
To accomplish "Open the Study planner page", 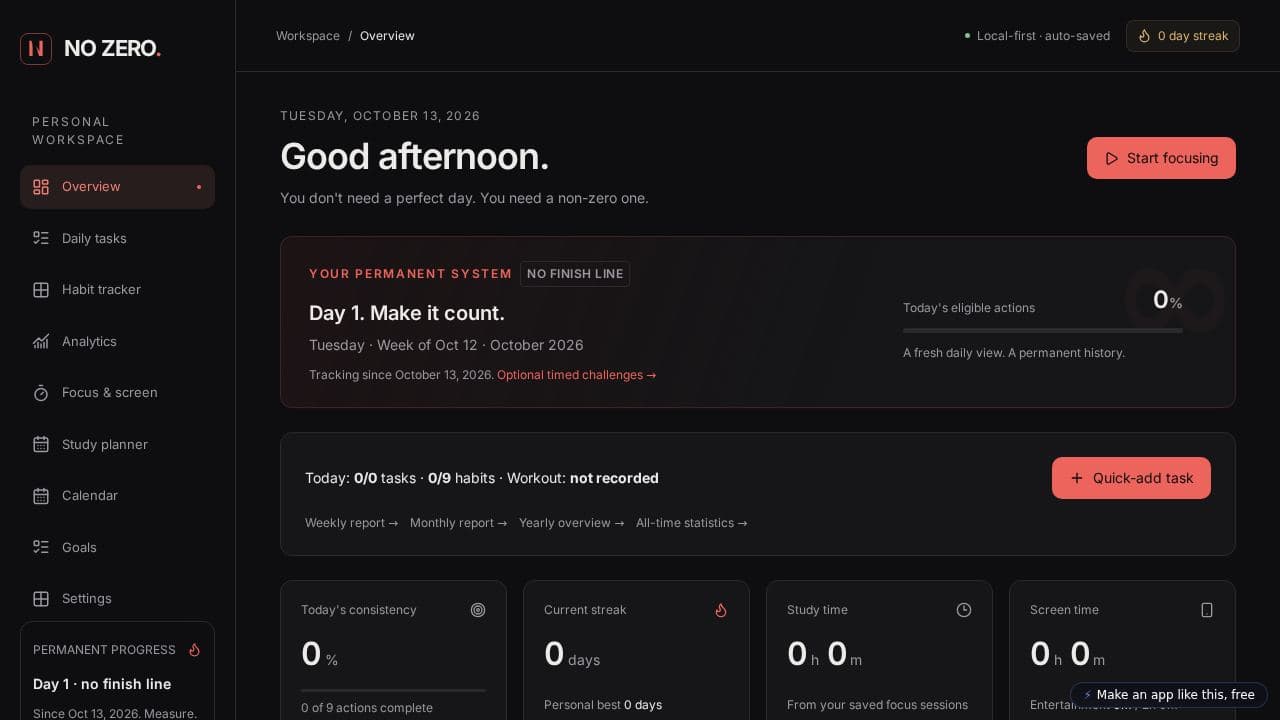I will [x=117, y=444].
